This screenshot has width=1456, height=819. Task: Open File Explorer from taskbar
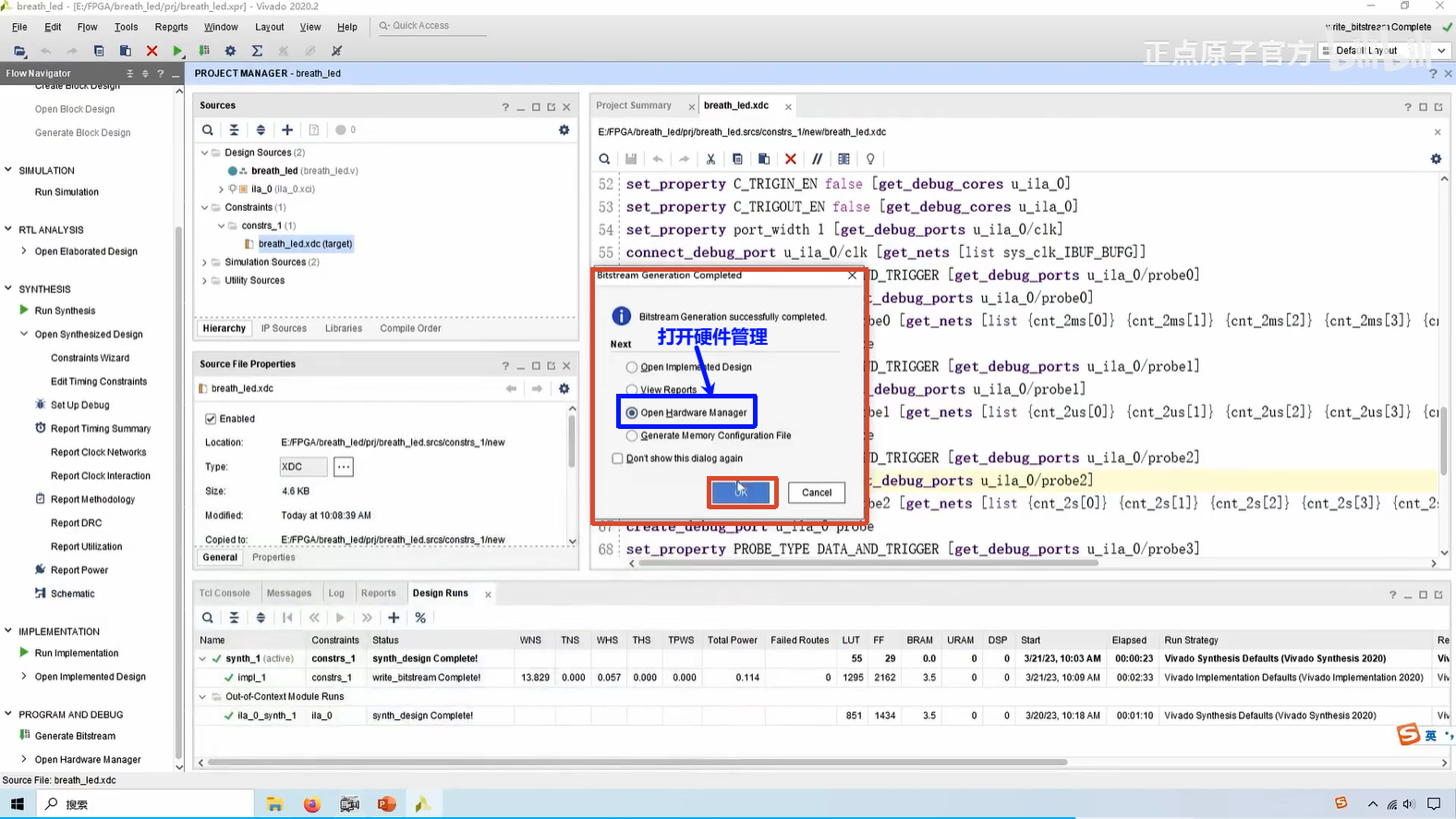coord(274,804)
